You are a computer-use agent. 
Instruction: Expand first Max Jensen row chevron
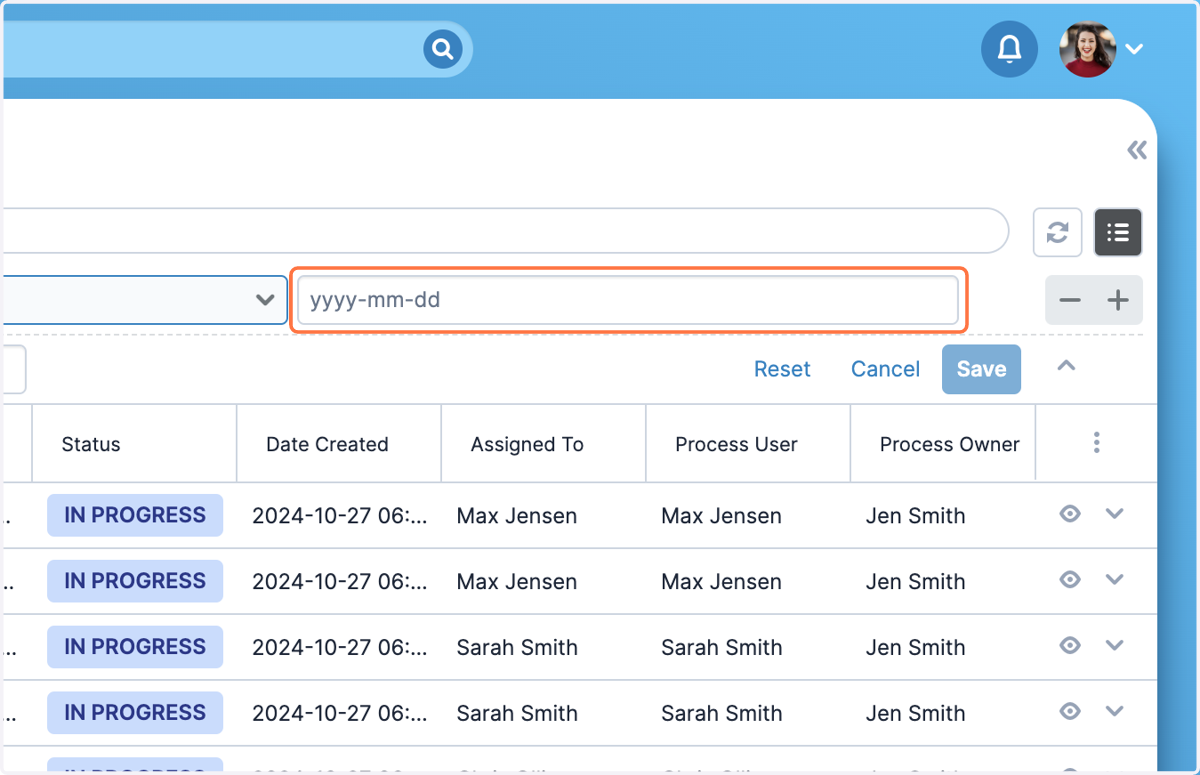[x=1115, y=514]
